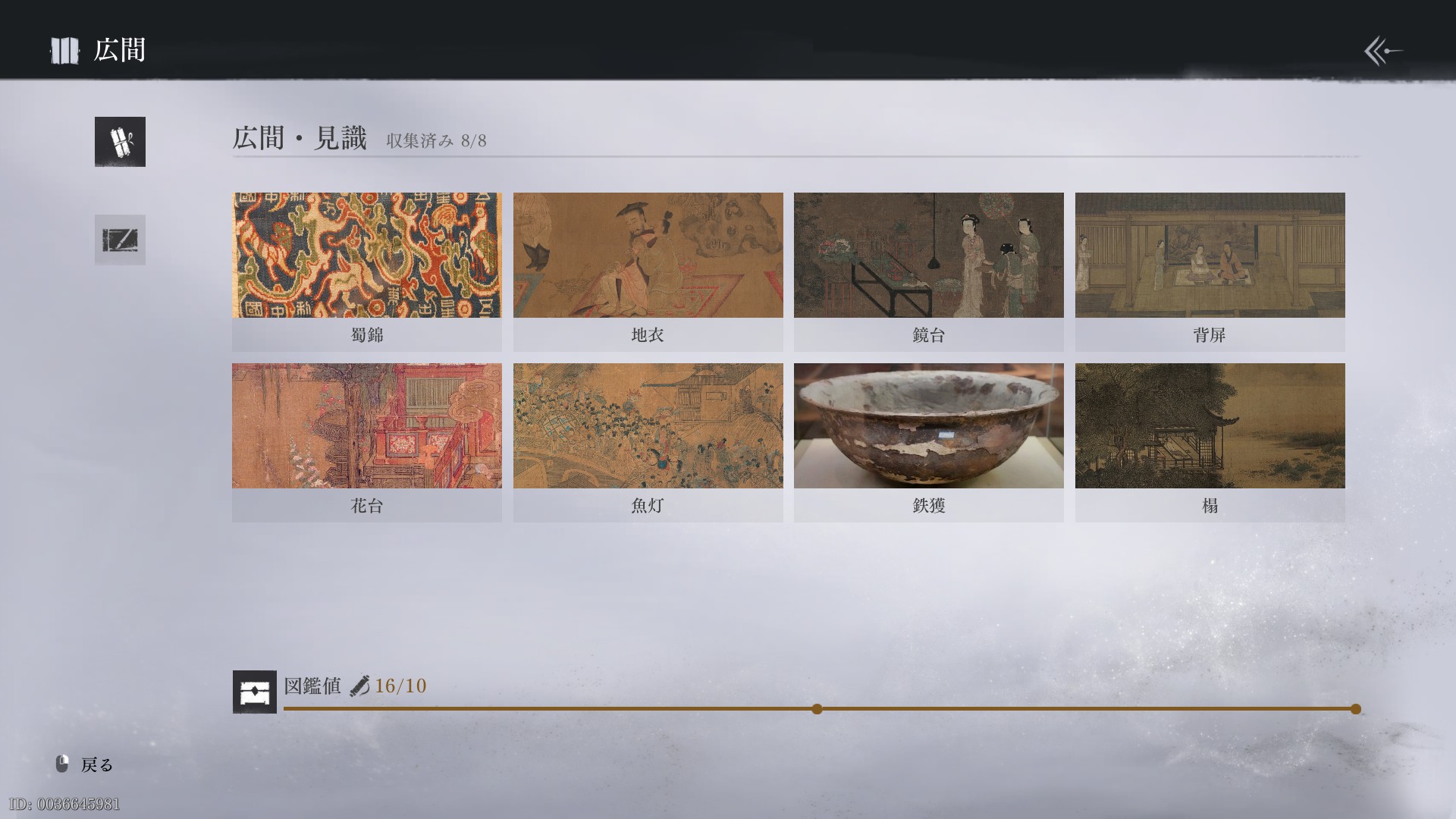The width and height of the screenshot is (1456, 819).
Task: Select the scroll knowledge tab icon
Action: [120, 142]
